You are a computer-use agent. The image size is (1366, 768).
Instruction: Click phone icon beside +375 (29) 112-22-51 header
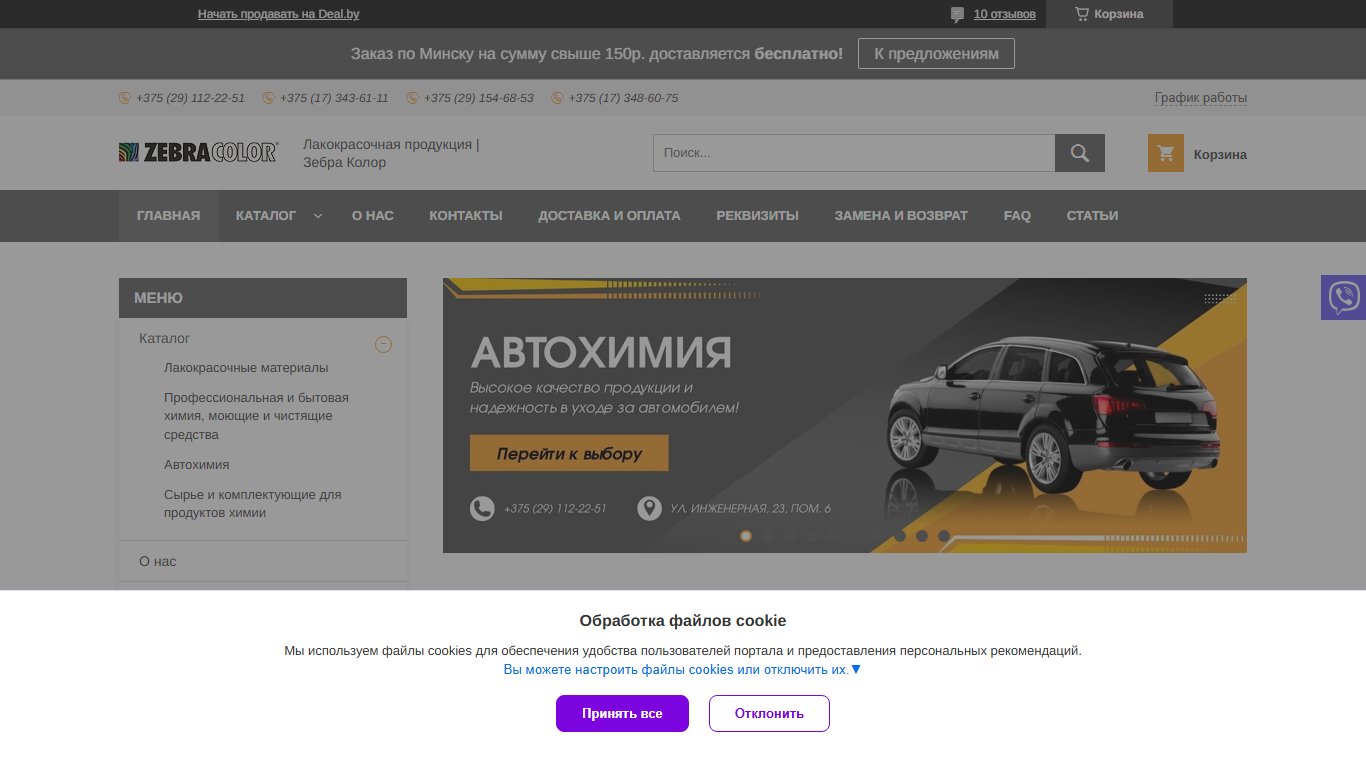click(x=125, y=98)
